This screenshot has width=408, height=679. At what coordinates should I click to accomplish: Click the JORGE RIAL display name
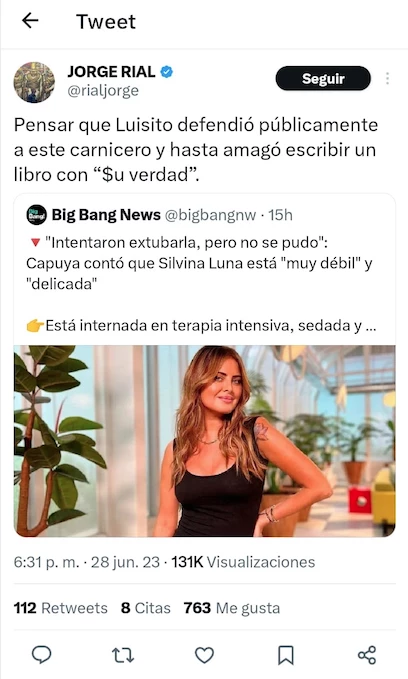(111, 71)
